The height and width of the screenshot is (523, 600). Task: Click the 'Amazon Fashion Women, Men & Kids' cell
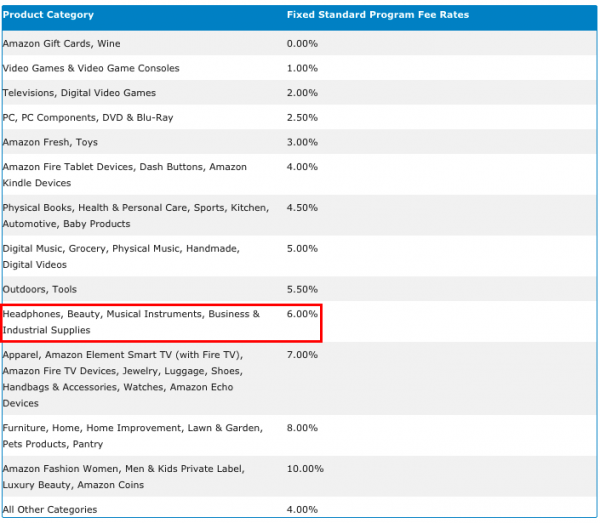click(124, 477)
